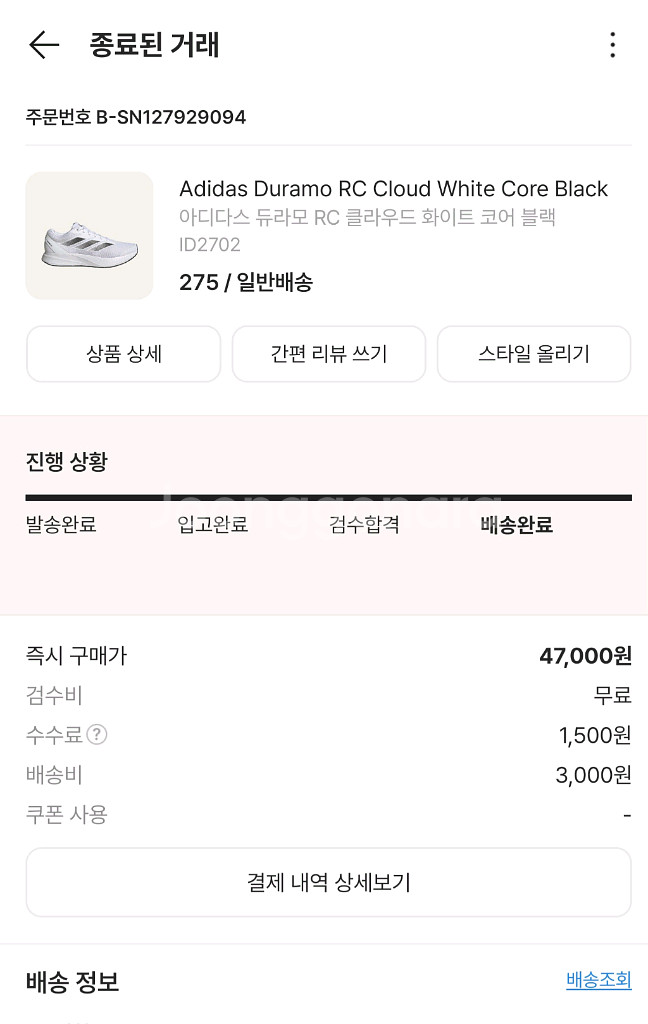This screenshot has width=648, height=1024.
Task: Tap 간편 리뷰 쓰기 button
Action: click(329, 354)
